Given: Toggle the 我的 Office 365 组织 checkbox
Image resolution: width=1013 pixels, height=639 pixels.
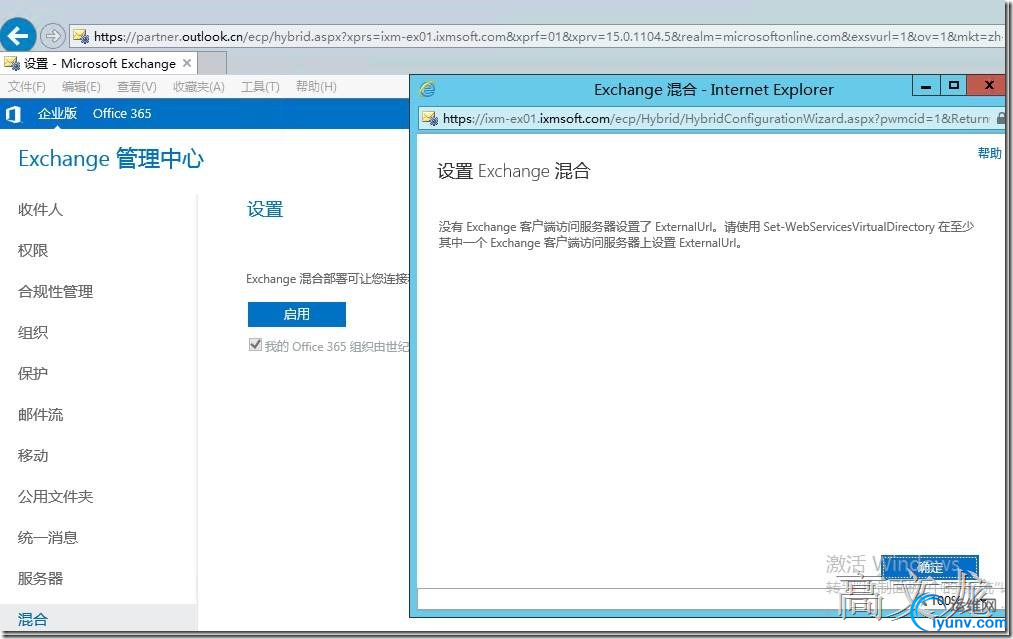Looking at the screenshot, I should [x=255, y=345].
